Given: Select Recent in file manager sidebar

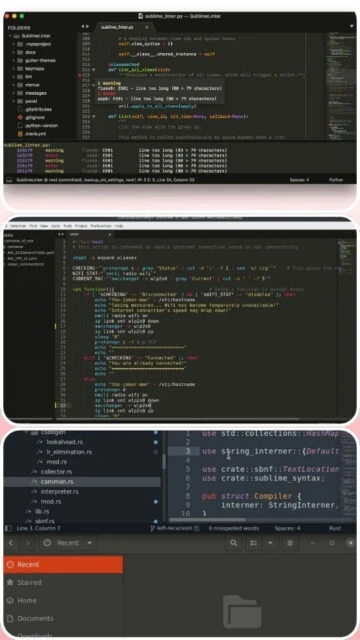Looking at the screenshot, I should 63,564.
